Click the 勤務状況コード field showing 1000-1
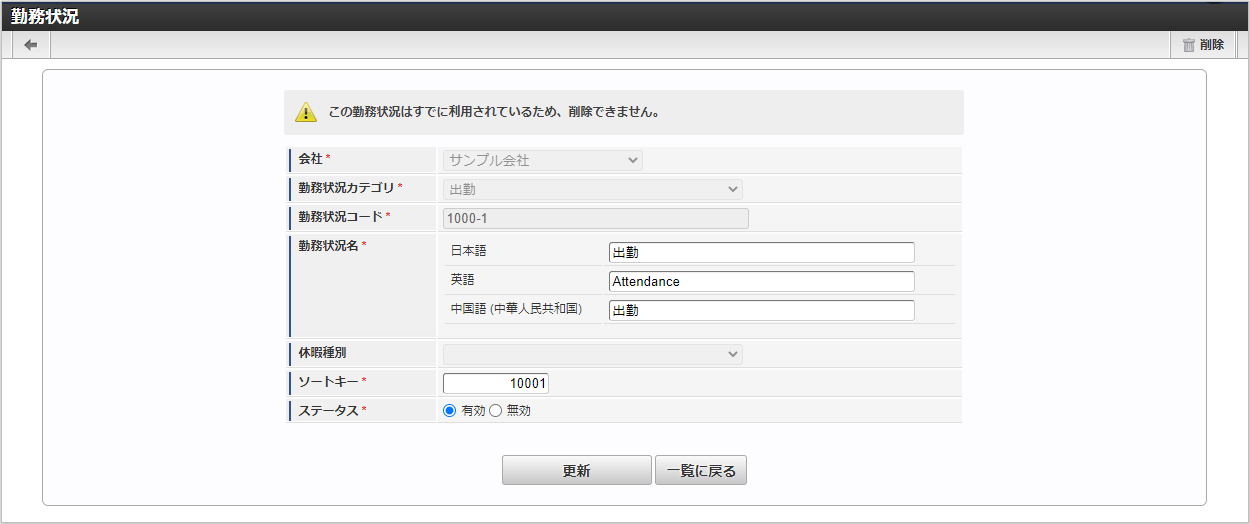 click(595, 218)
